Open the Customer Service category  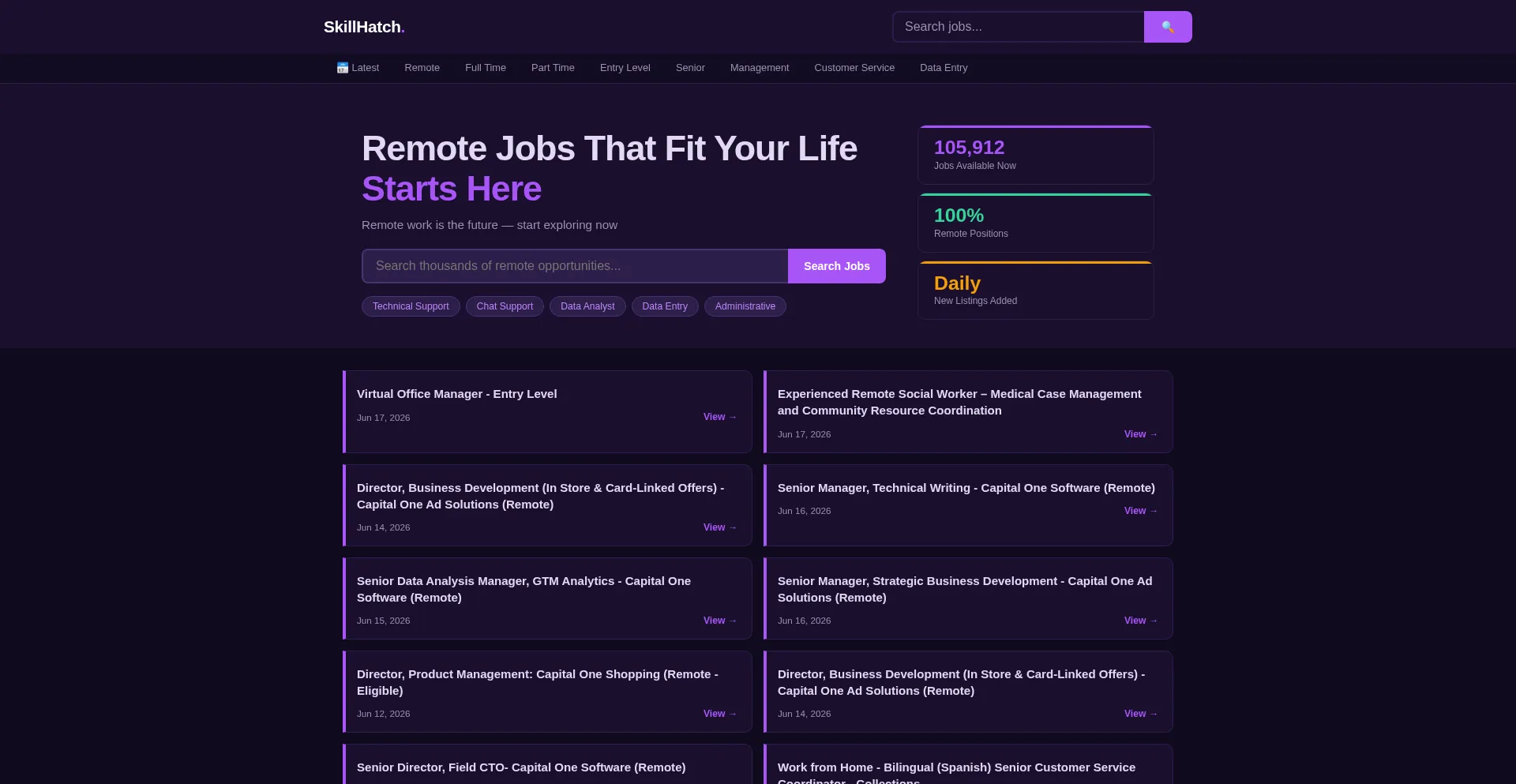854,68
